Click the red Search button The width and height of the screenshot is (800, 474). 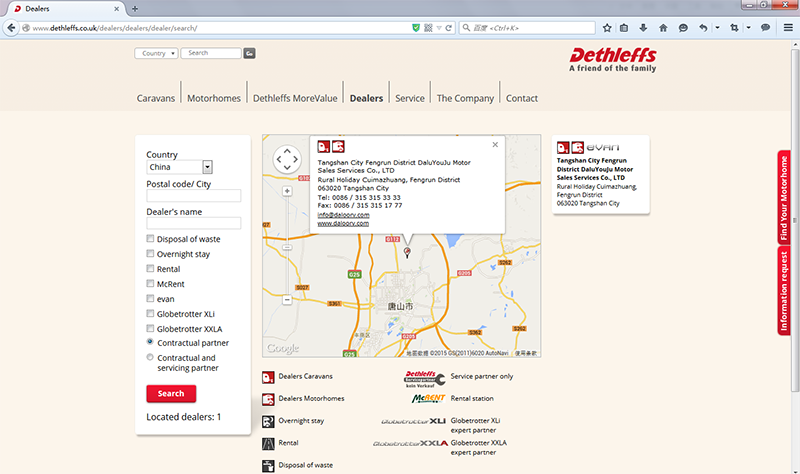pos(171,393)
